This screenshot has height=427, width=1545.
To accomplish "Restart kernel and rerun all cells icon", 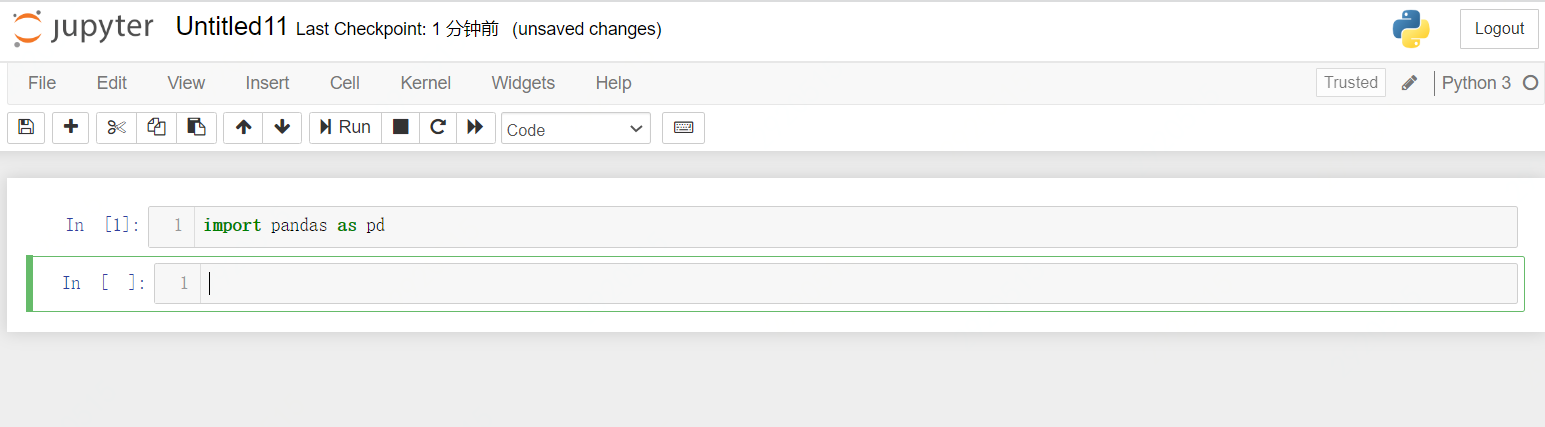I will pos(475,127).
